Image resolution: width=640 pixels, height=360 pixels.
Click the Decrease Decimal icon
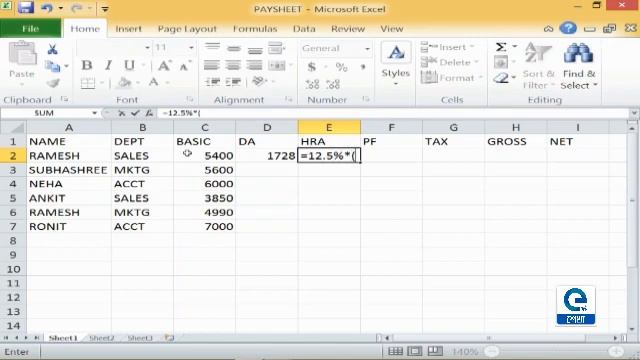(x=333, y=84)
